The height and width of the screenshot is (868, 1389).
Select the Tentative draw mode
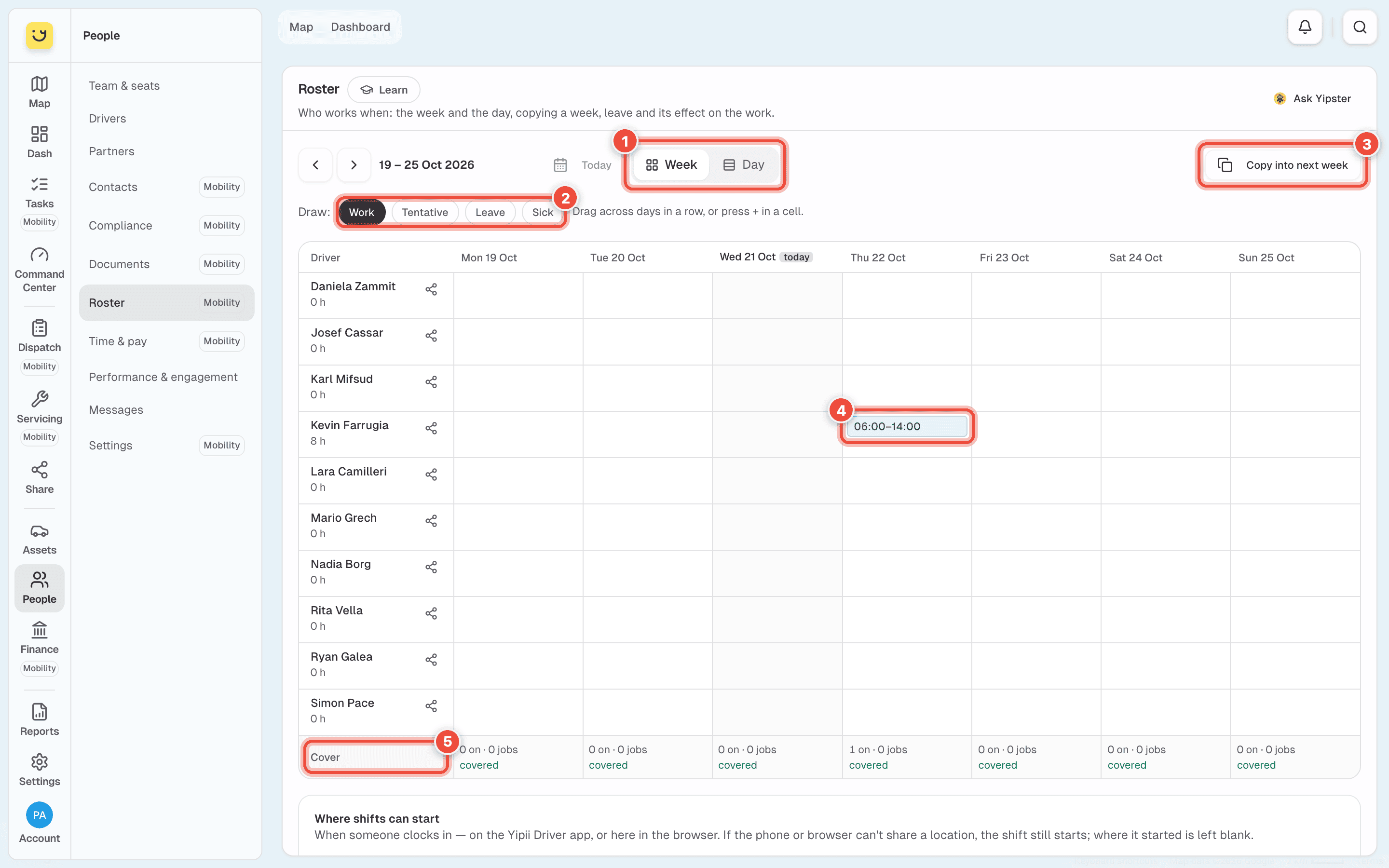pyautogui.click(x=425, y=212)
